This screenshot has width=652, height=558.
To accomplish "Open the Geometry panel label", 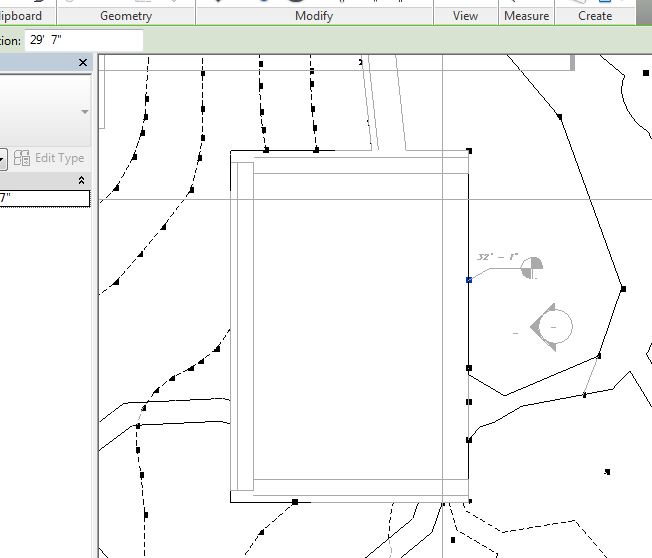I will pos(126,16).
